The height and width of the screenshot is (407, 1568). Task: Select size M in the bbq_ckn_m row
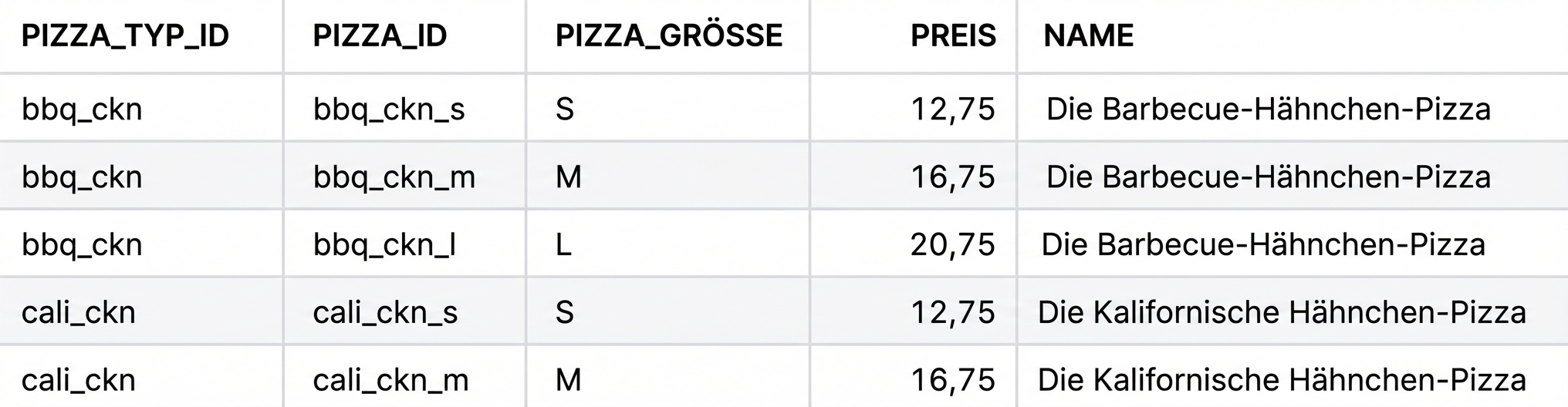569,177
